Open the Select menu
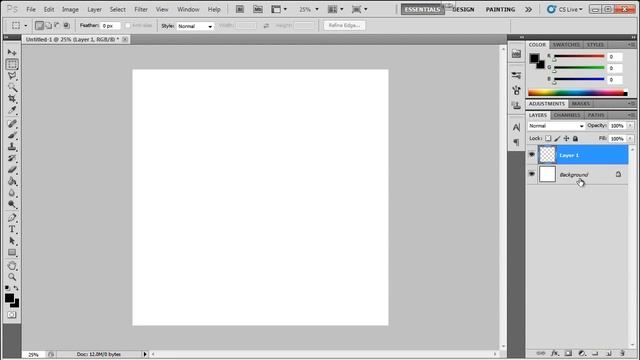640x360 pixels. pos(118,9)
